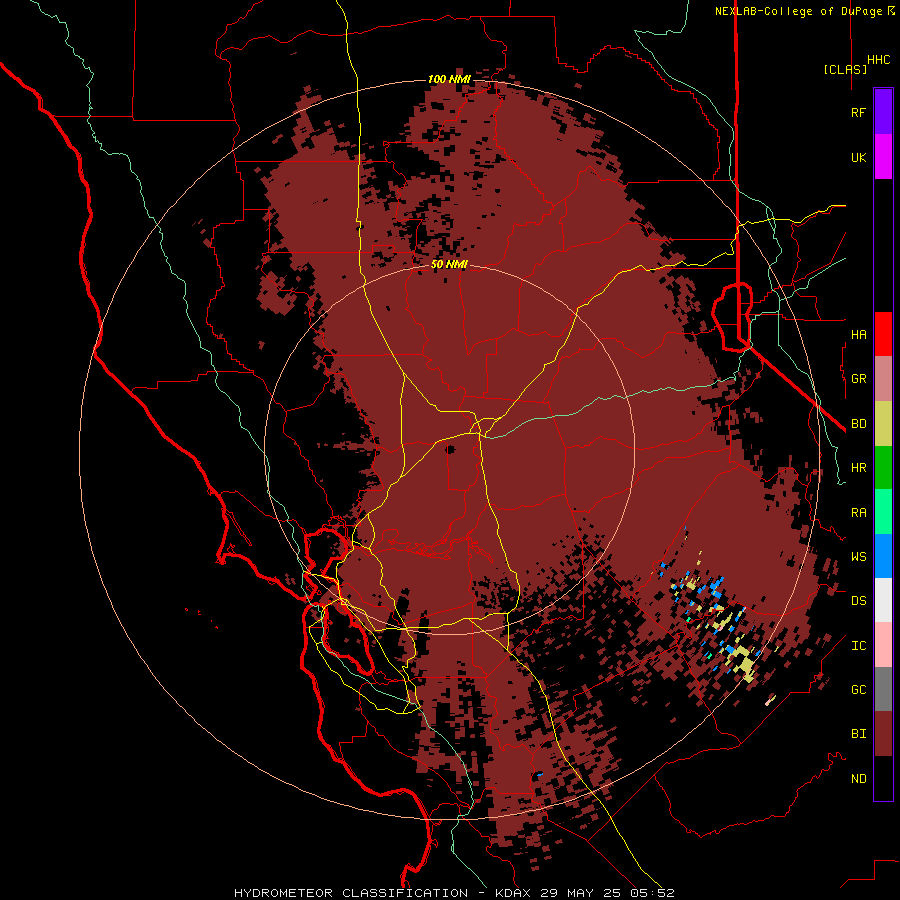Viewport: 900px width, 900px height.
Task: Click the RA light-green legend swatch
Action: [883, 512]
